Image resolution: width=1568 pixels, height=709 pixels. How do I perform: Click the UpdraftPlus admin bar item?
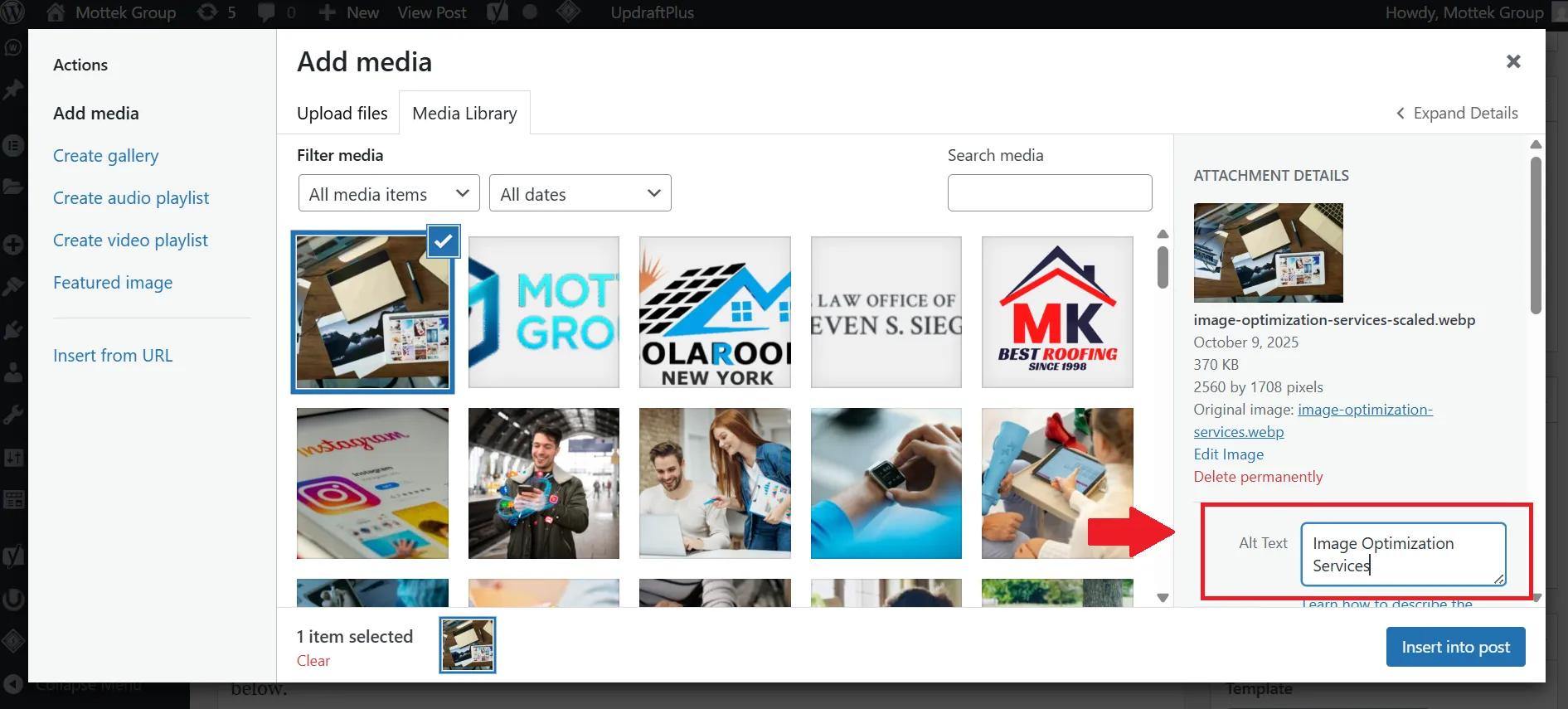tap(652, 12)
